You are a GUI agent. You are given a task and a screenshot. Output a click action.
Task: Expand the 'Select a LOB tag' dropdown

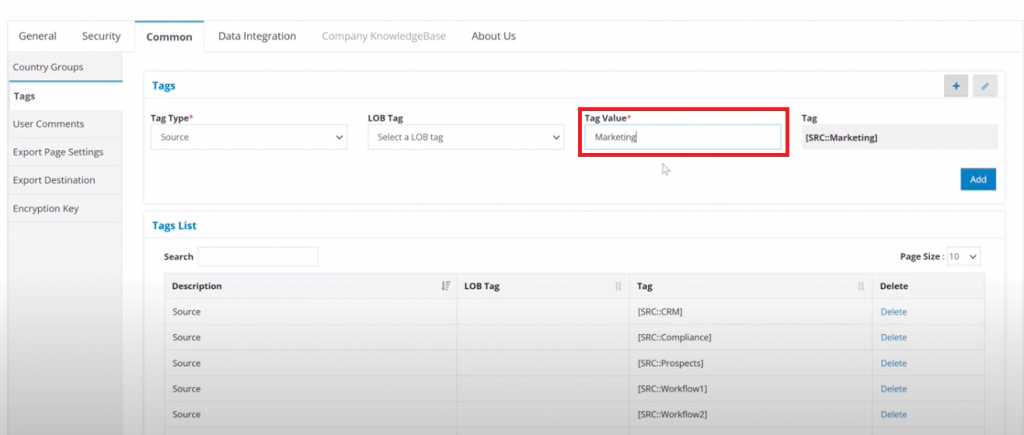coord(465,137)
